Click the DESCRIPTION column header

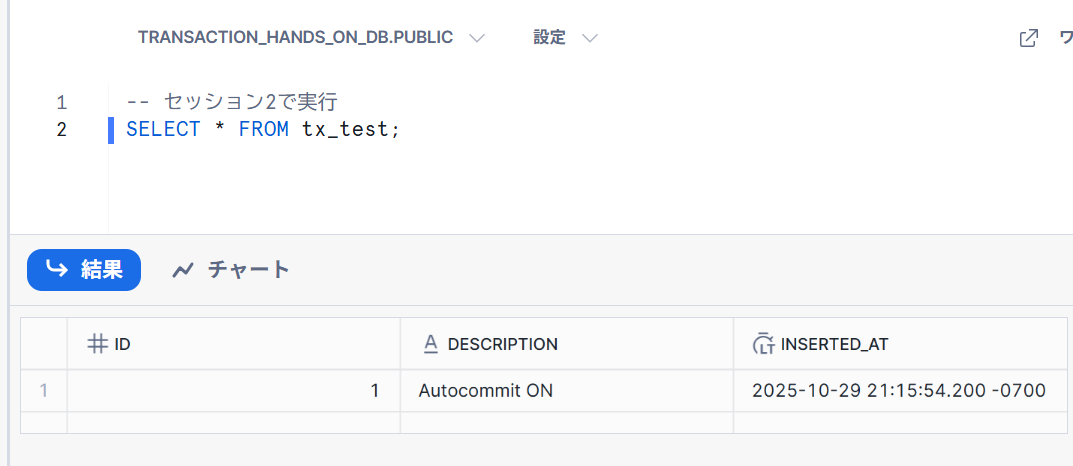coord(502,344)
